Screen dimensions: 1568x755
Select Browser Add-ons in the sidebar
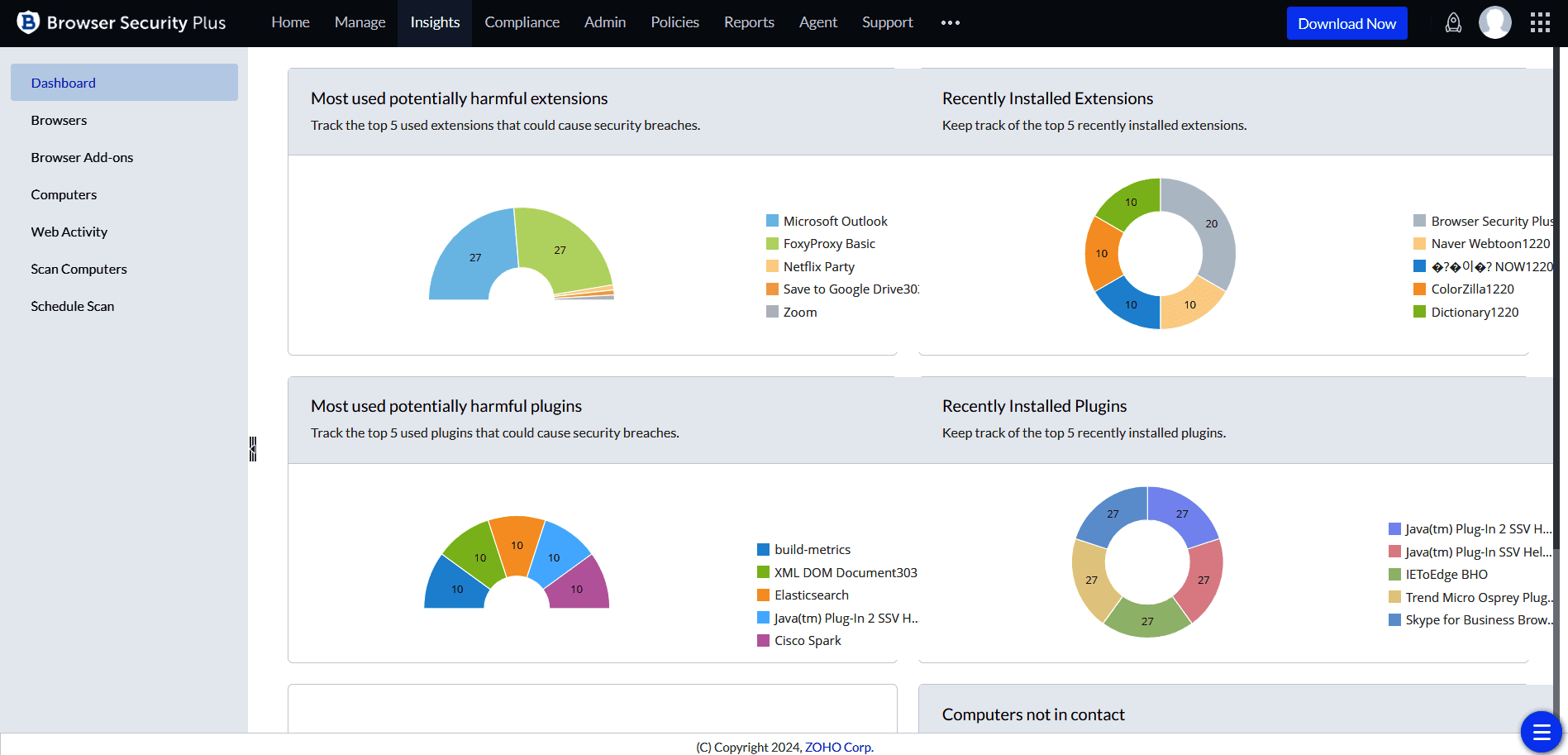pos(82,157)
